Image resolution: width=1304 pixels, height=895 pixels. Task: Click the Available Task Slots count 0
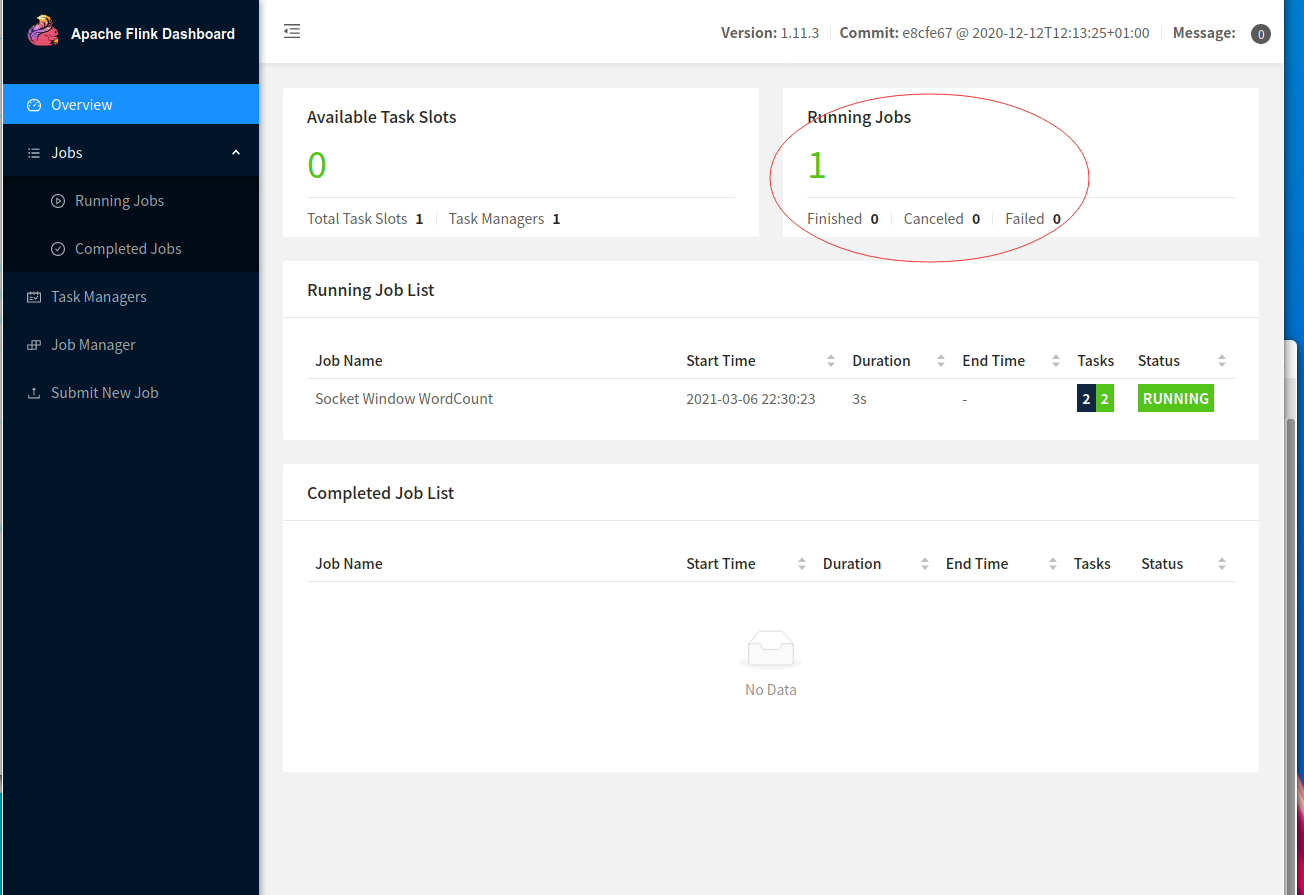[317, 165]
